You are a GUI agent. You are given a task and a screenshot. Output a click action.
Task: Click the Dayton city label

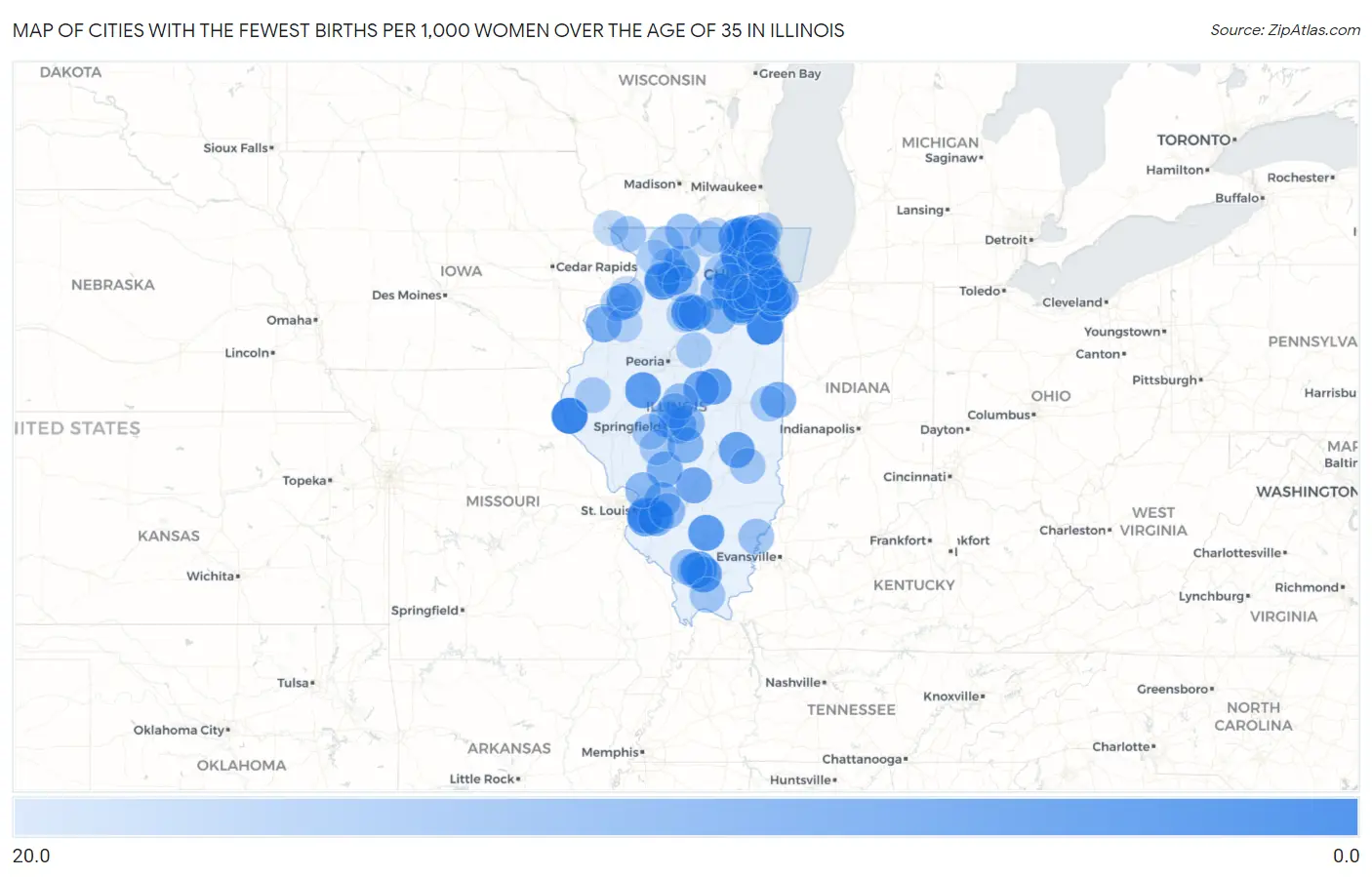tap(942, 429)
